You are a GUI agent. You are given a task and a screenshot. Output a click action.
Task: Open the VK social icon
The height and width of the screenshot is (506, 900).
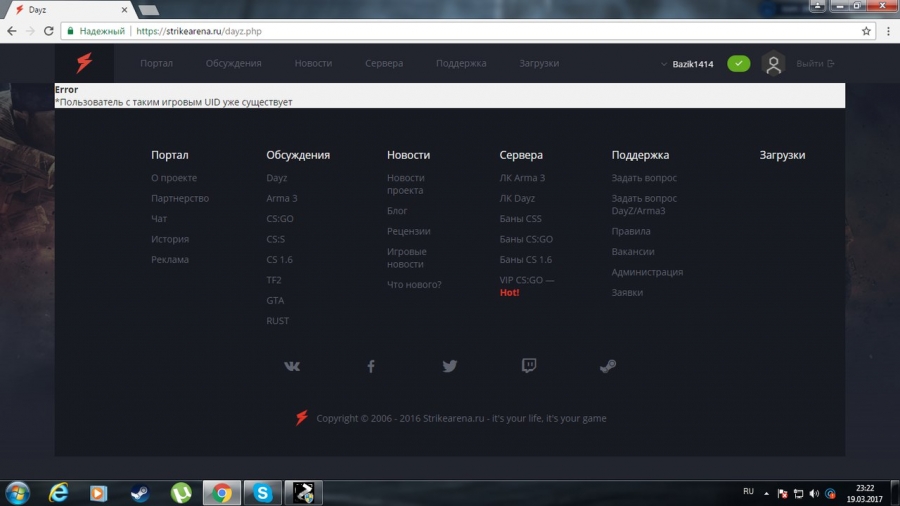pos(292,366)
